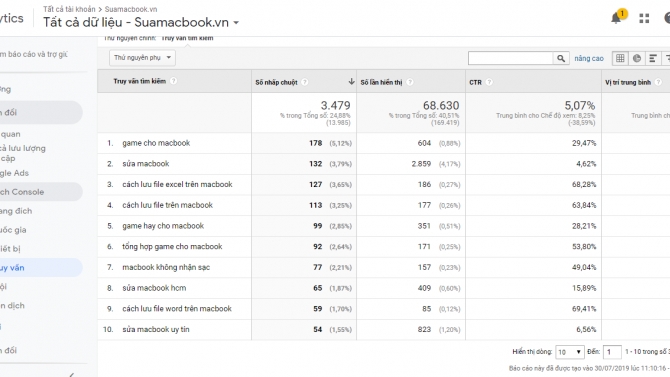The image size is (670, 377).
Task: Toggle sort arrow on Số nhấp chuột
Action: tap(351, 82)
